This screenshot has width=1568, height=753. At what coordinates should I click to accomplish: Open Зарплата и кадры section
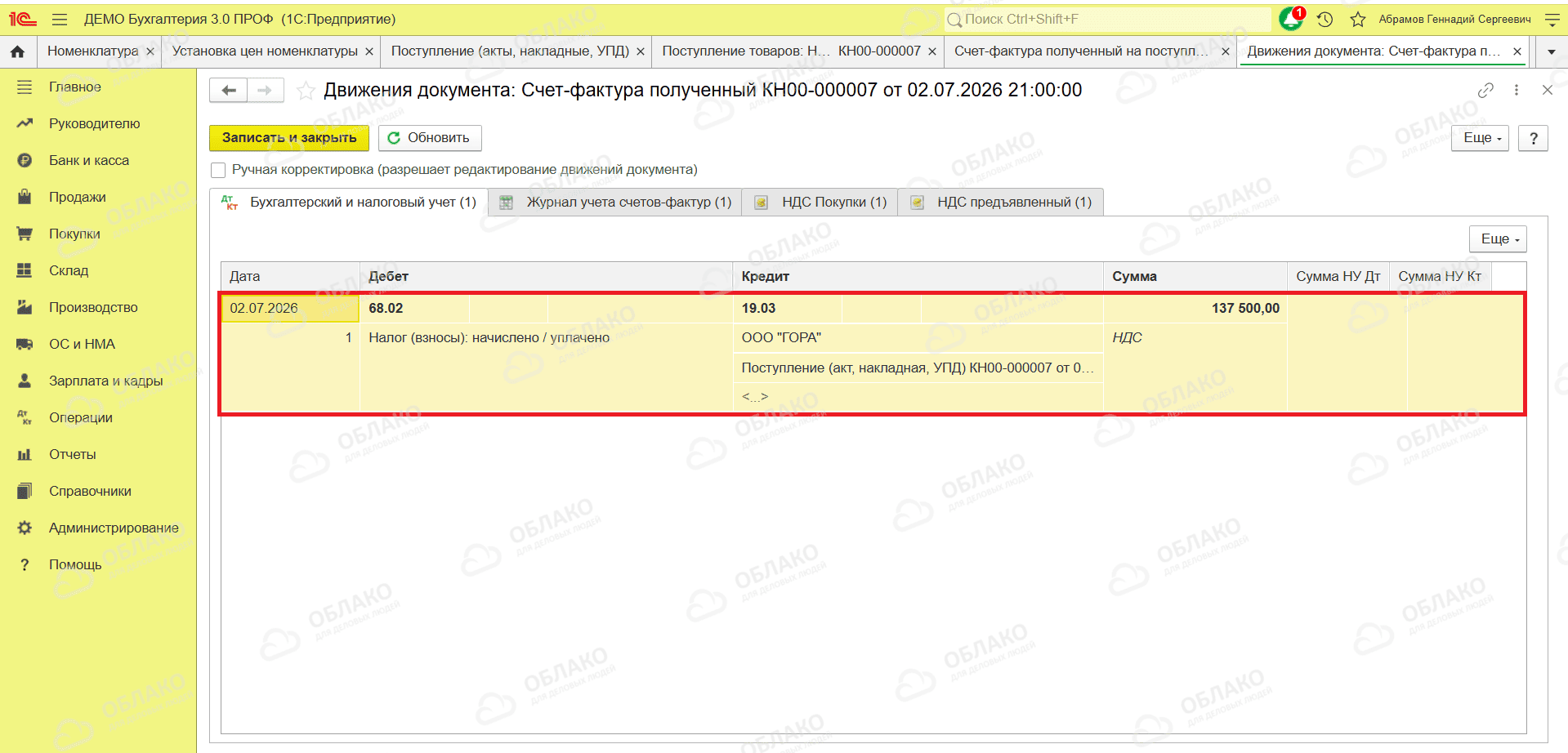(105, 381)
